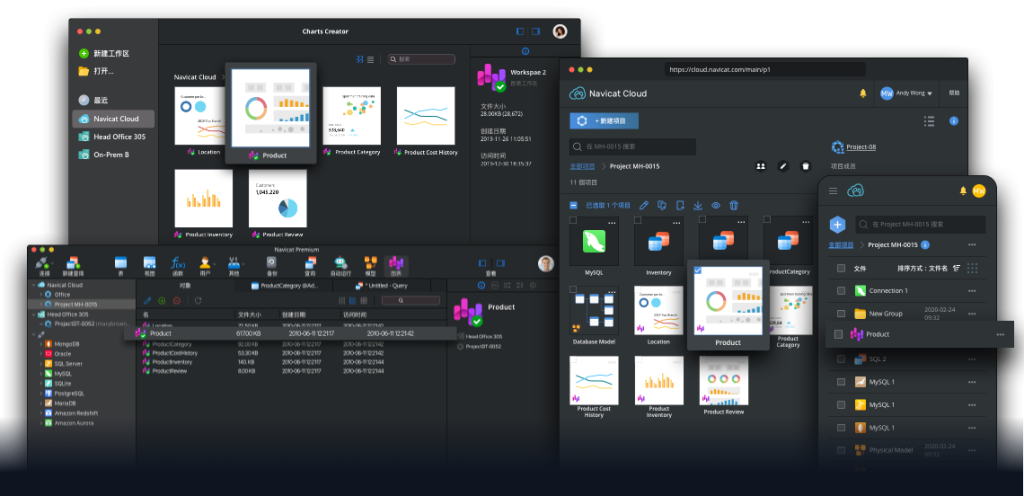
Task: Toggle the eye icon in cloud selection toolbar
Action: (x=716, y=205)
